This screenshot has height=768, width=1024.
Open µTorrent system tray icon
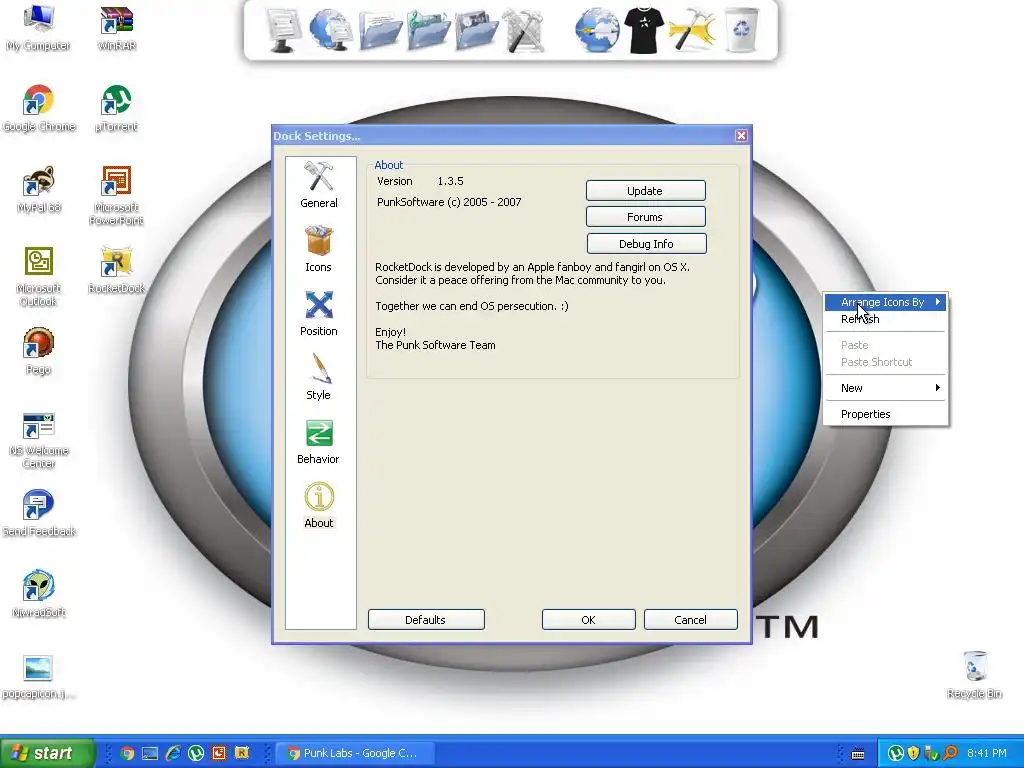896,754
